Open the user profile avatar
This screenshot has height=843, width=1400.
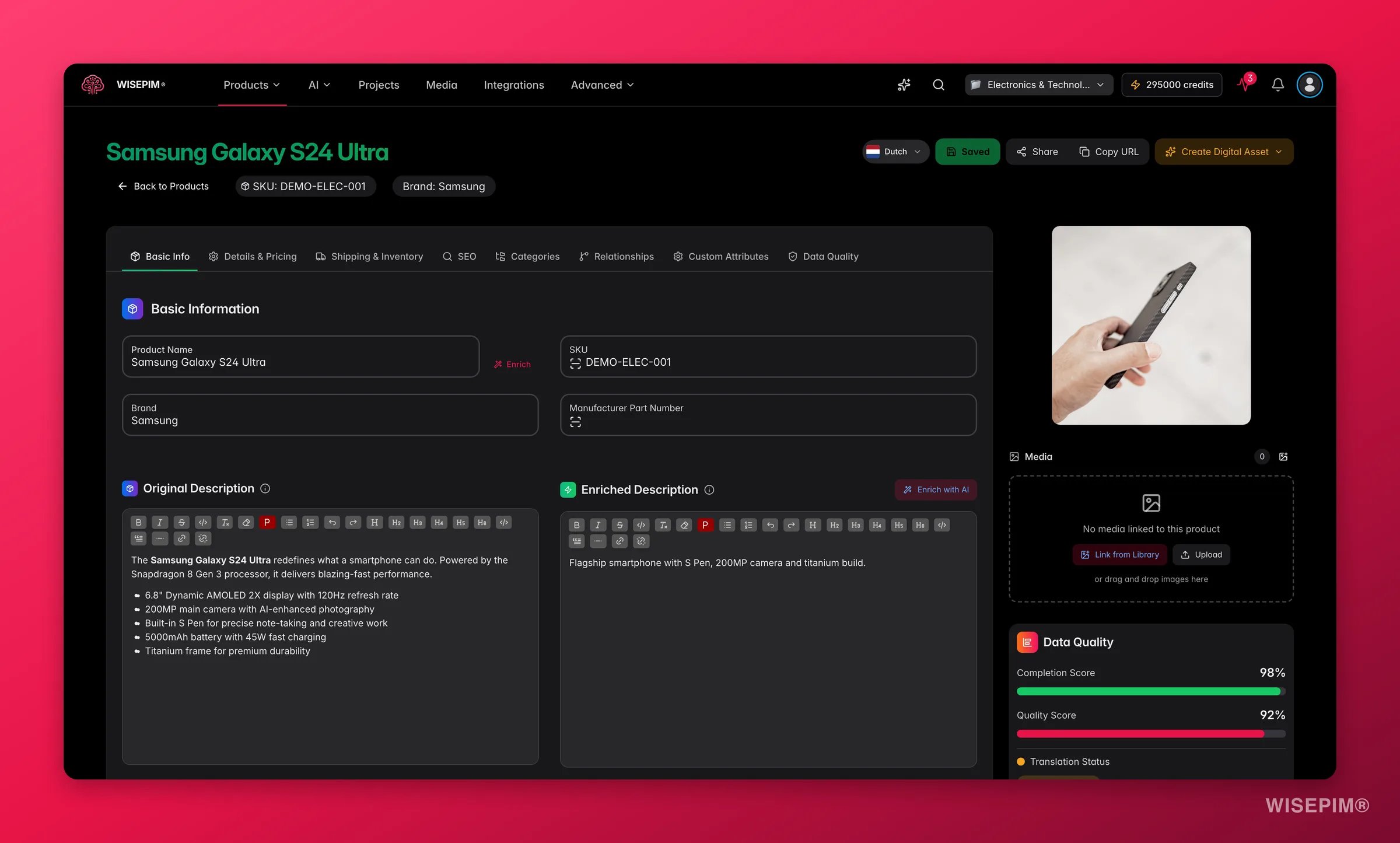click(x=1309, y=85)
